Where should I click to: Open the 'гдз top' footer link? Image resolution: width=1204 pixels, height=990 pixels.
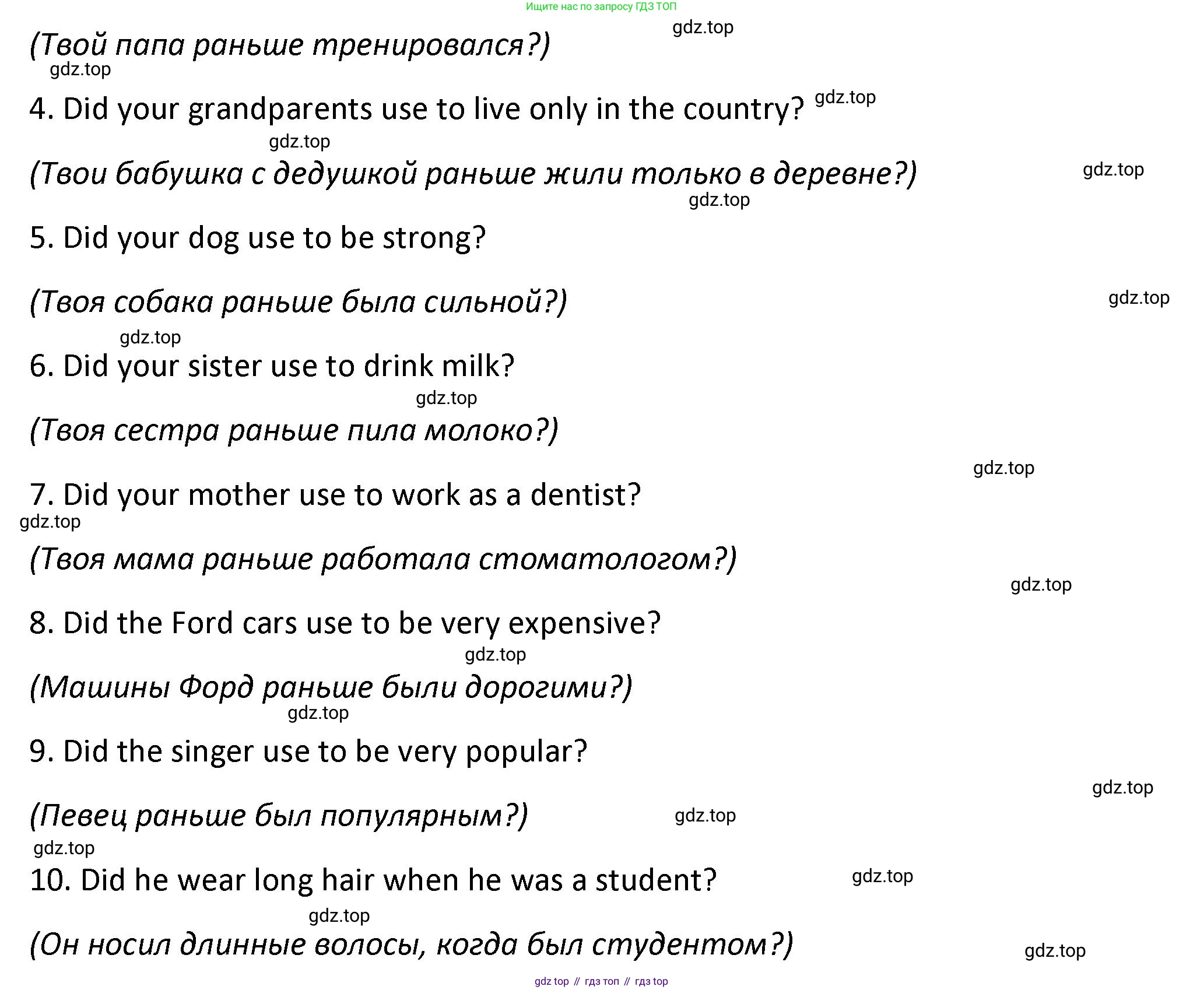(651, 981)
